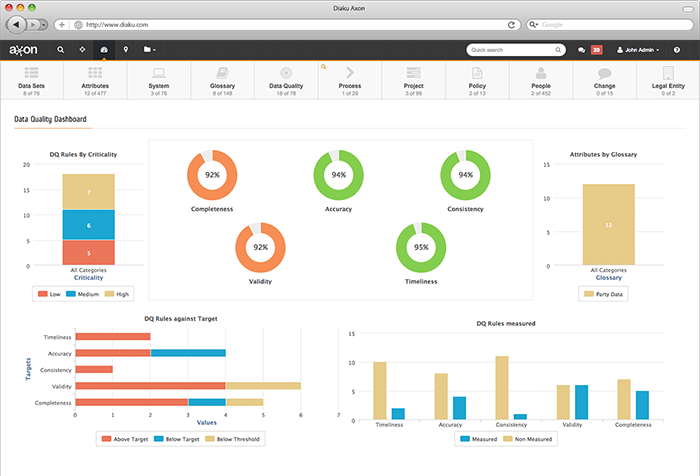Open the Legal Entity section
Viewport: 700px width, 476px height.
668,80
